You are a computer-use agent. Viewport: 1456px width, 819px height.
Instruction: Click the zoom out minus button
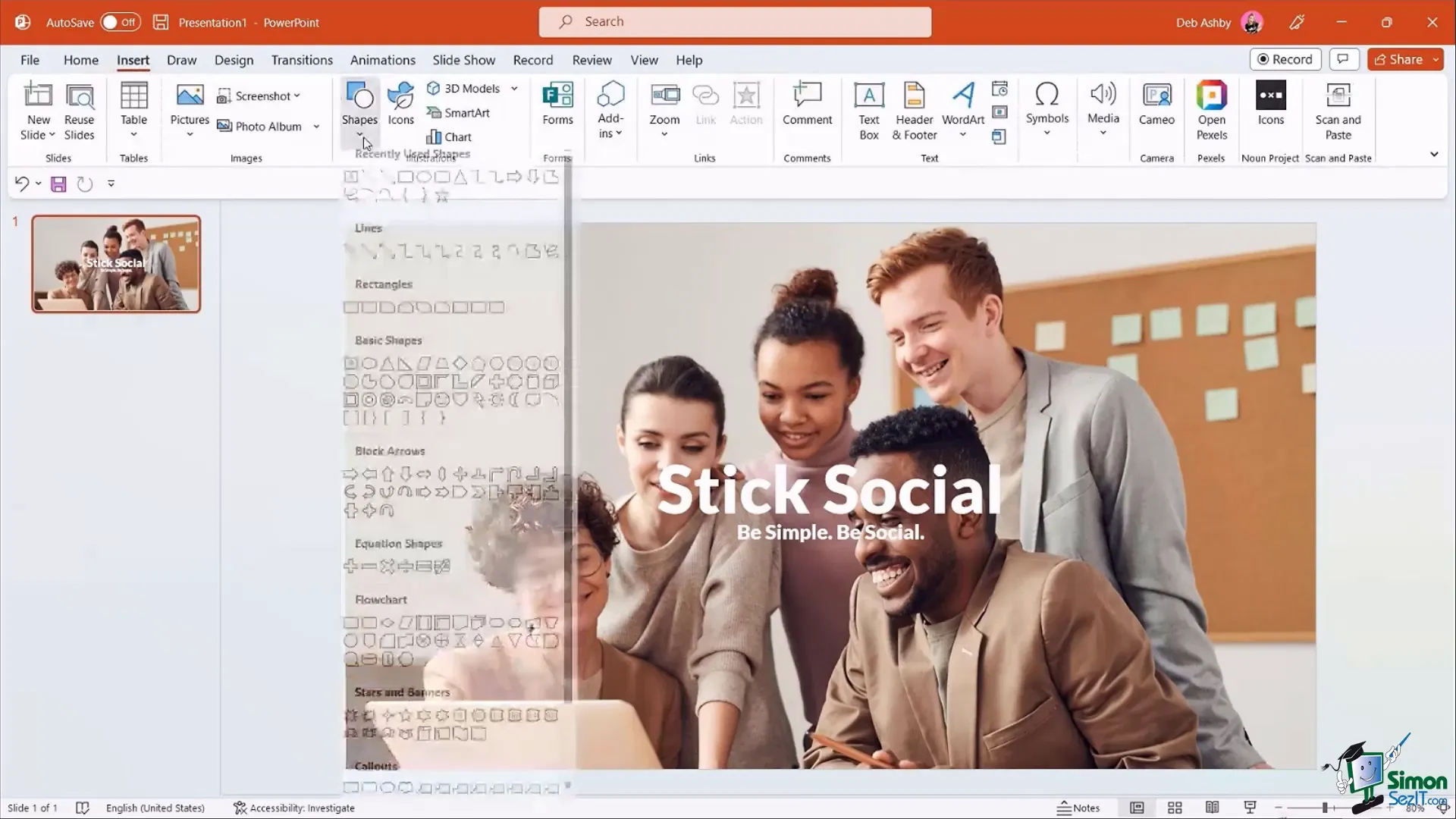pyautogui.click(x=1279, y=808)
